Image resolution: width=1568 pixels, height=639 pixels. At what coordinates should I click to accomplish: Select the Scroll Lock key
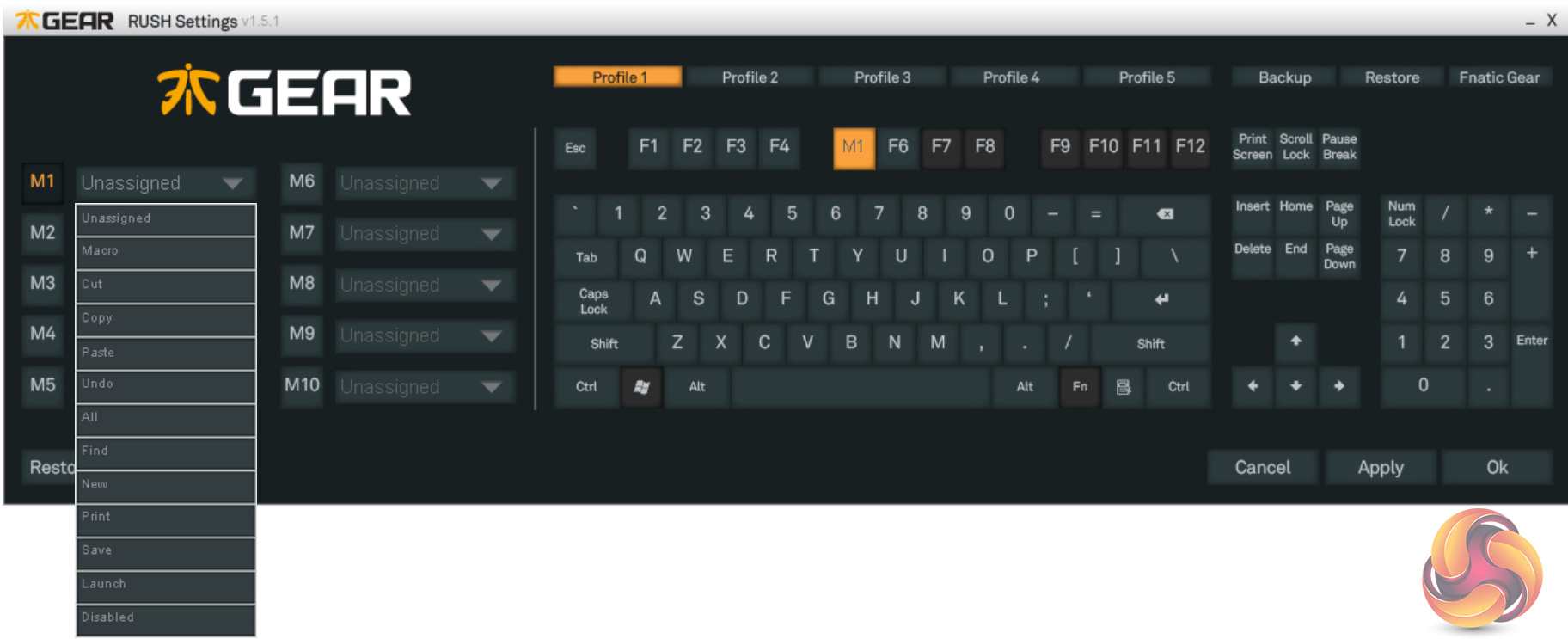coord(1295,147)
